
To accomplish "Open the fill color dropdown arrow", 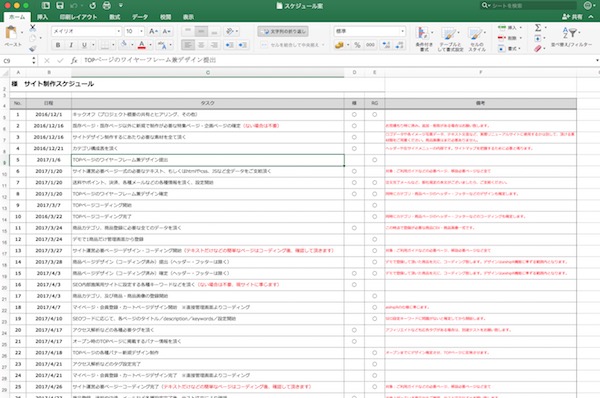I will (x=132, y=45).
